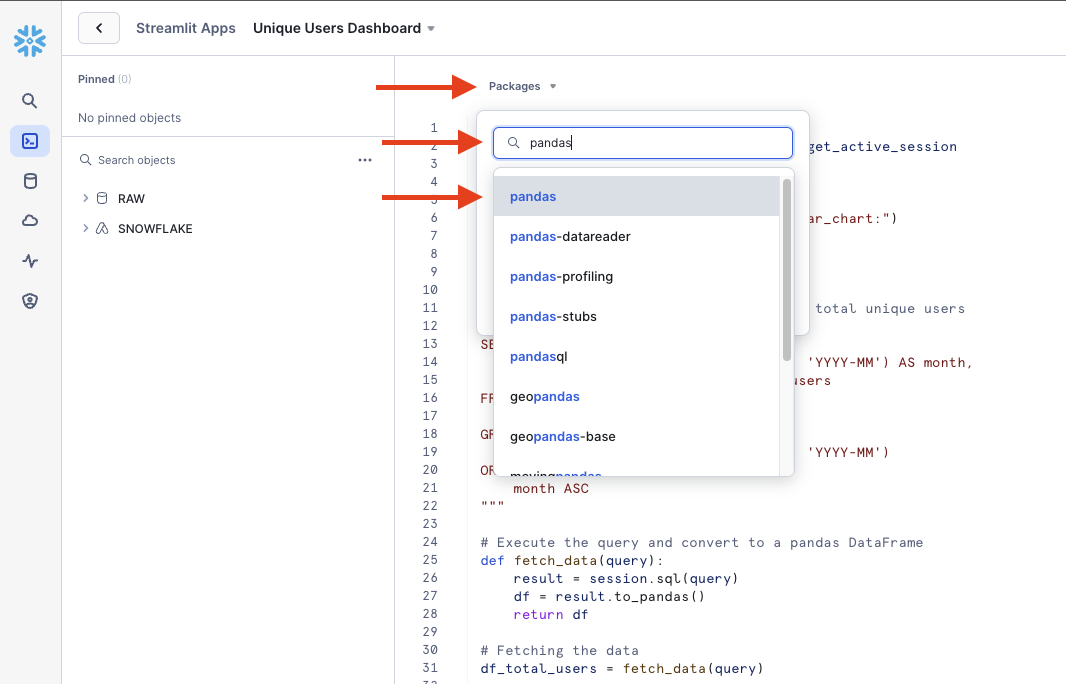Open the object browser more options menu
Image resolution: width=1066 pixels, height=684 pixels.
365,160
